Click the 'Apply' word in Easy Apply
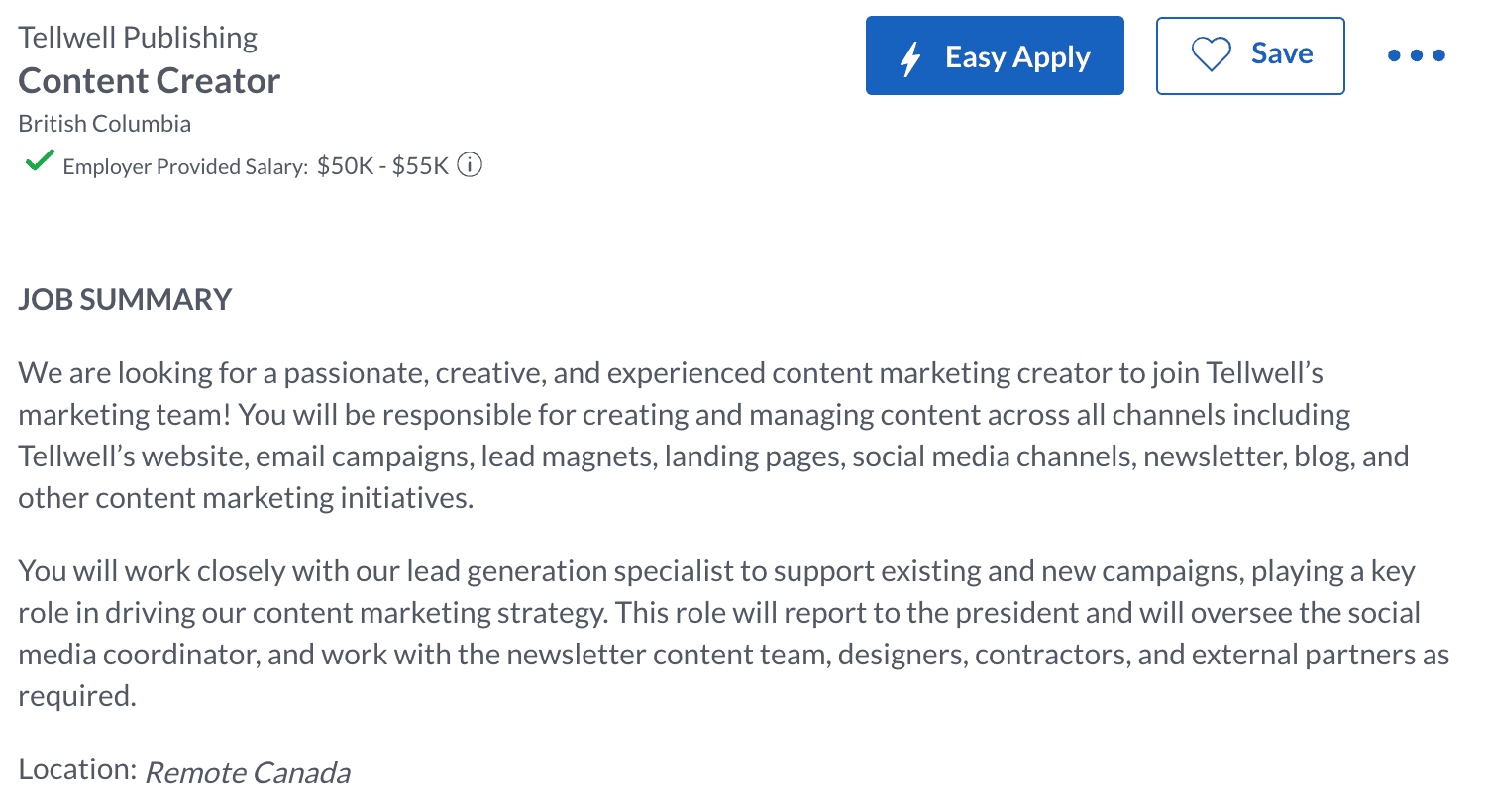 tap(1051, 58)
